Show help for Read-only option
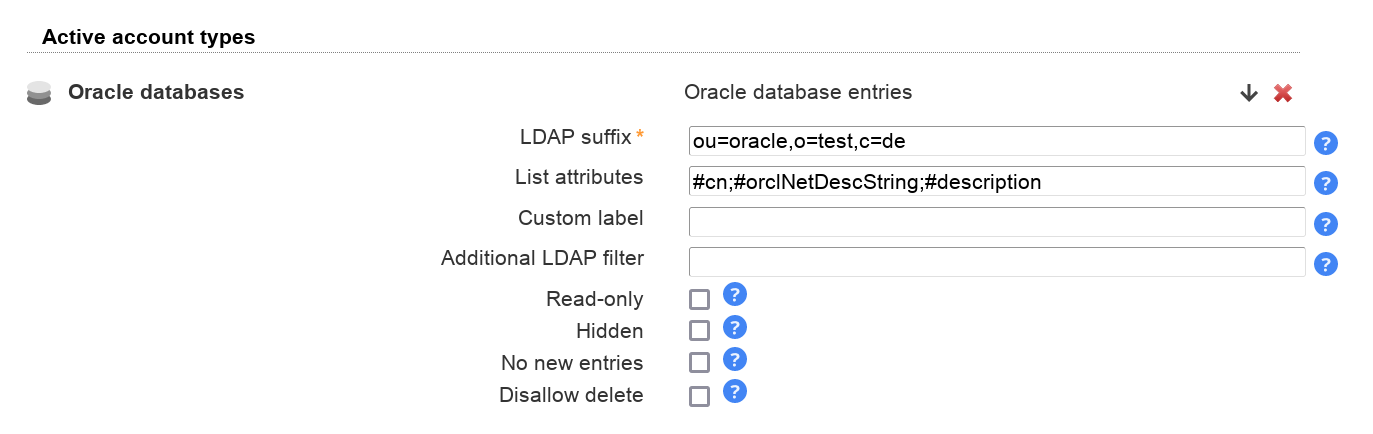Screen dimensions: 1373x434 (735, 294)
